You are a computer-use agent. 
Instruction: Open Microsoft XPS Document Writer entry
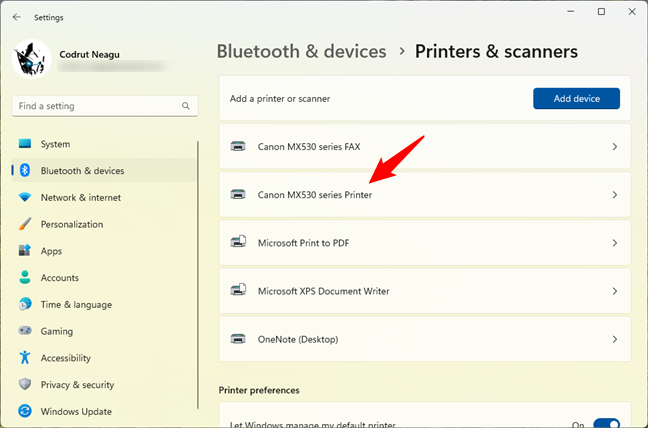point(424,291)
